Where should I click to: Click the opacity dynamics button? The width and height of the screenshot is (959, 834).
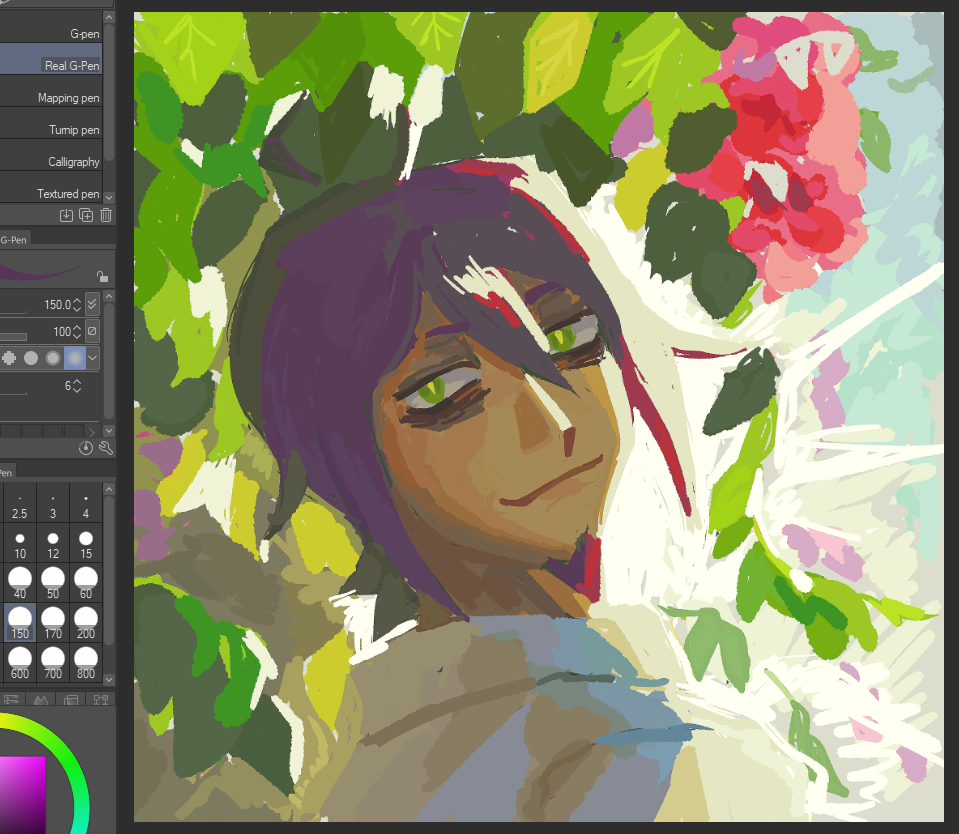[x=93, y=331]
